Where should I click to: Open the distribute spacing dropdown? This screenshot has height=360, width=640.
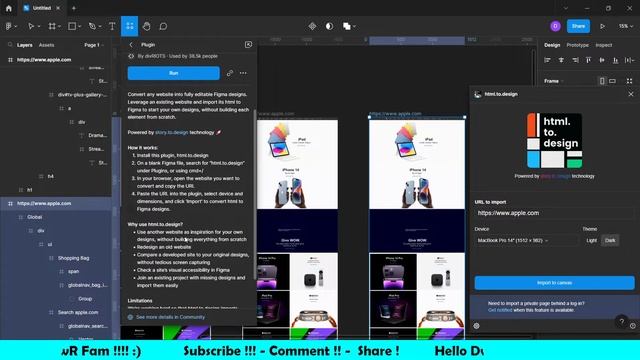point(629,60)
